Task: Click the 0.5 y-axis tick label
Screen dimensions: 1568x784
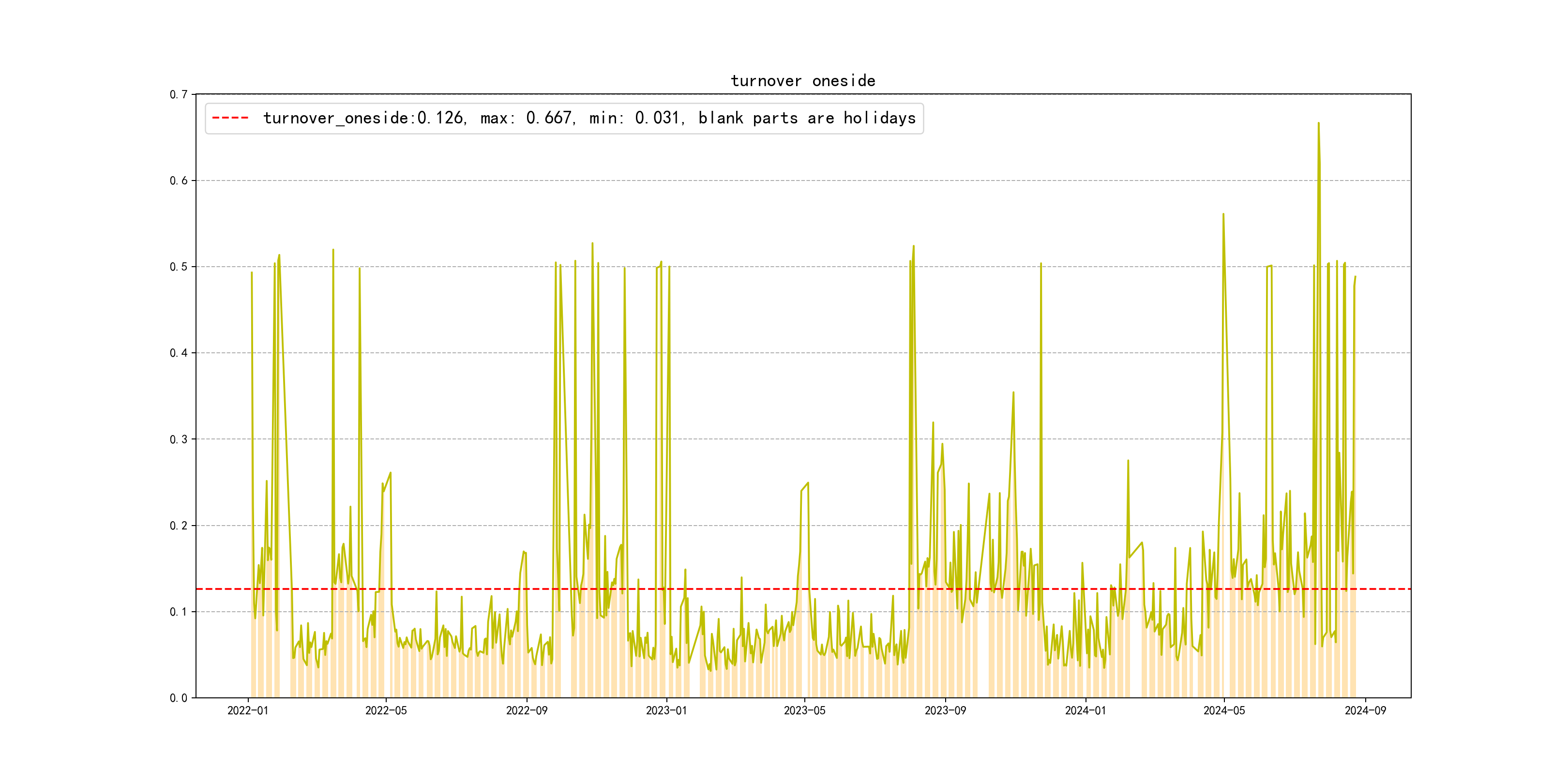Action: [x=179, y=267]
